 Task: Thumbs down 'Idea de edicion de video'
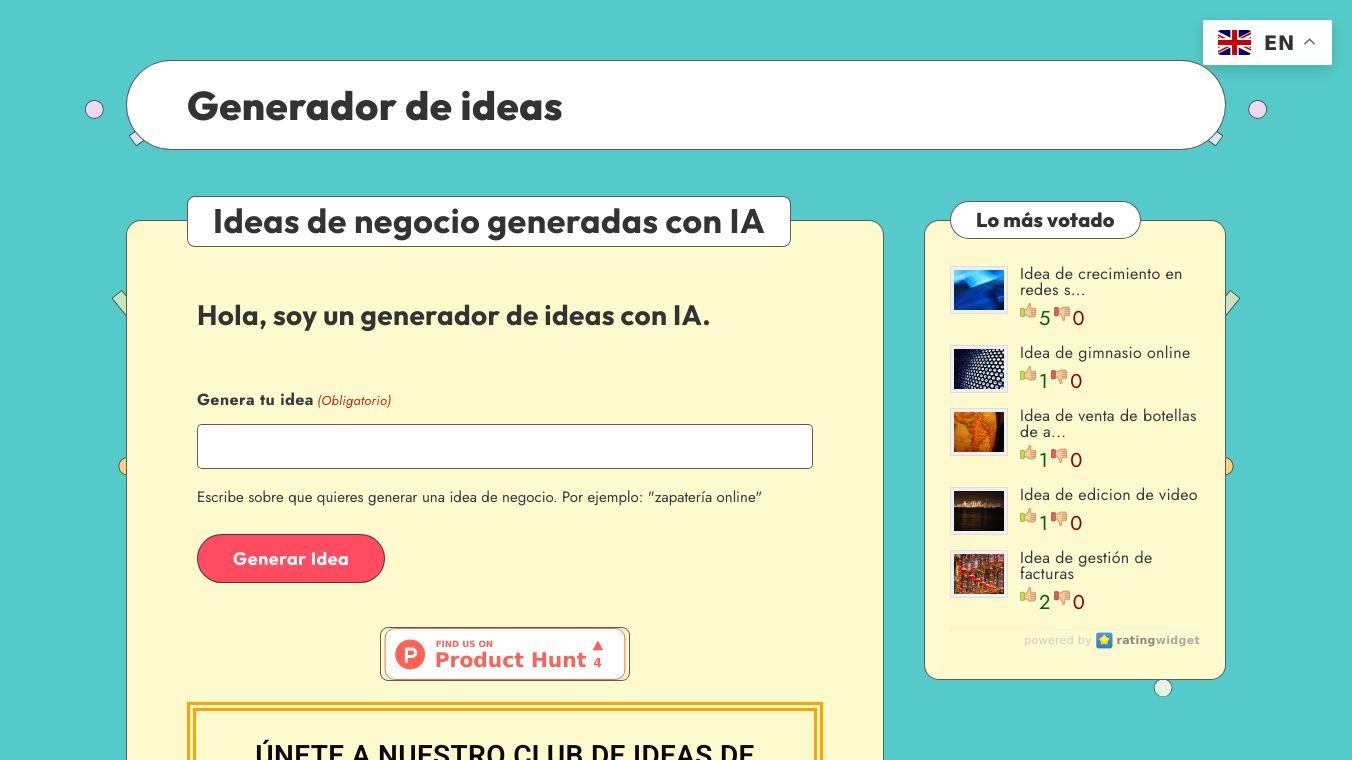click(1060, 519)
